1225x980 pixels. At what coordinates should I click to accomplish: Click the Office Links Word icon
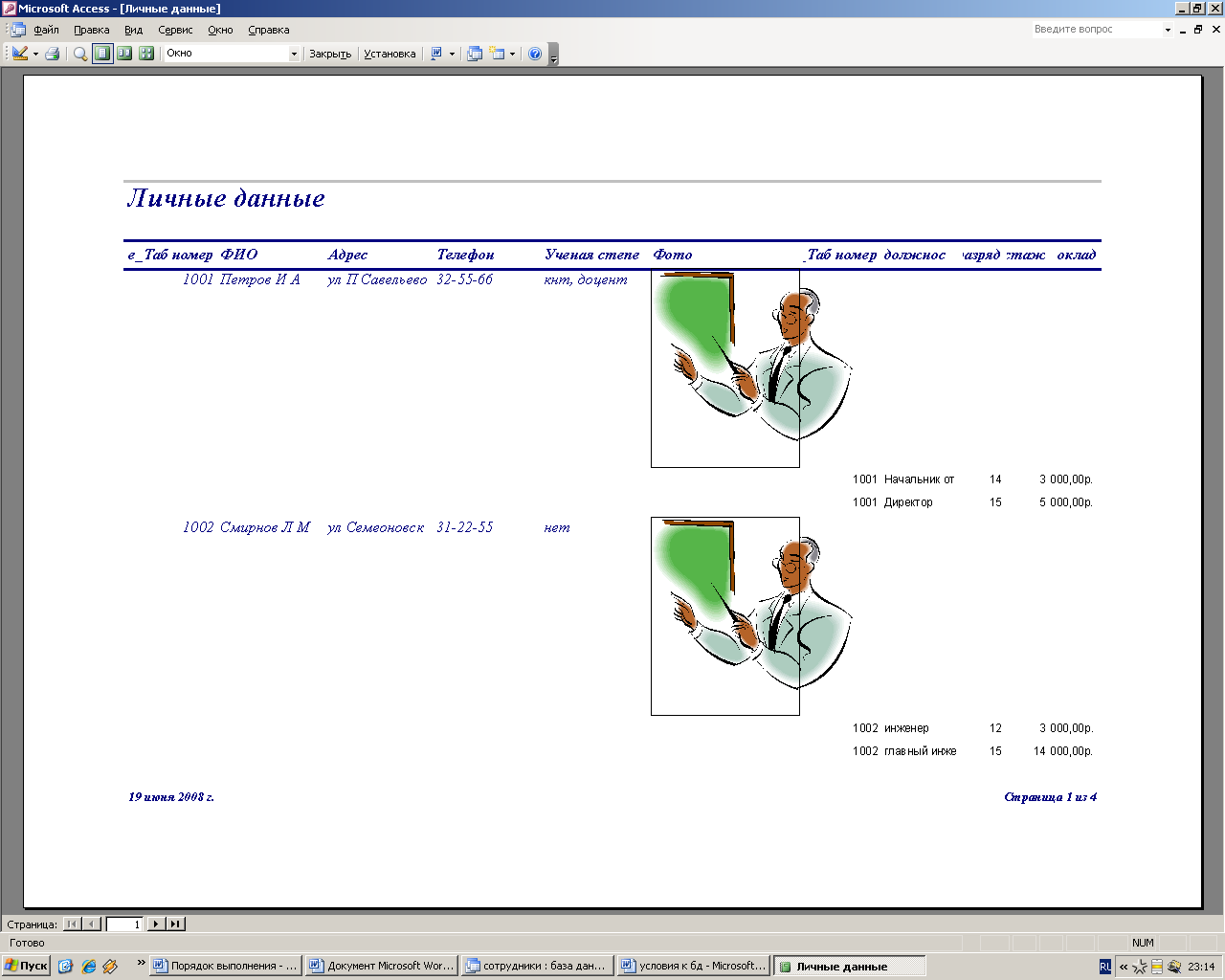click(x=436, y=54)
